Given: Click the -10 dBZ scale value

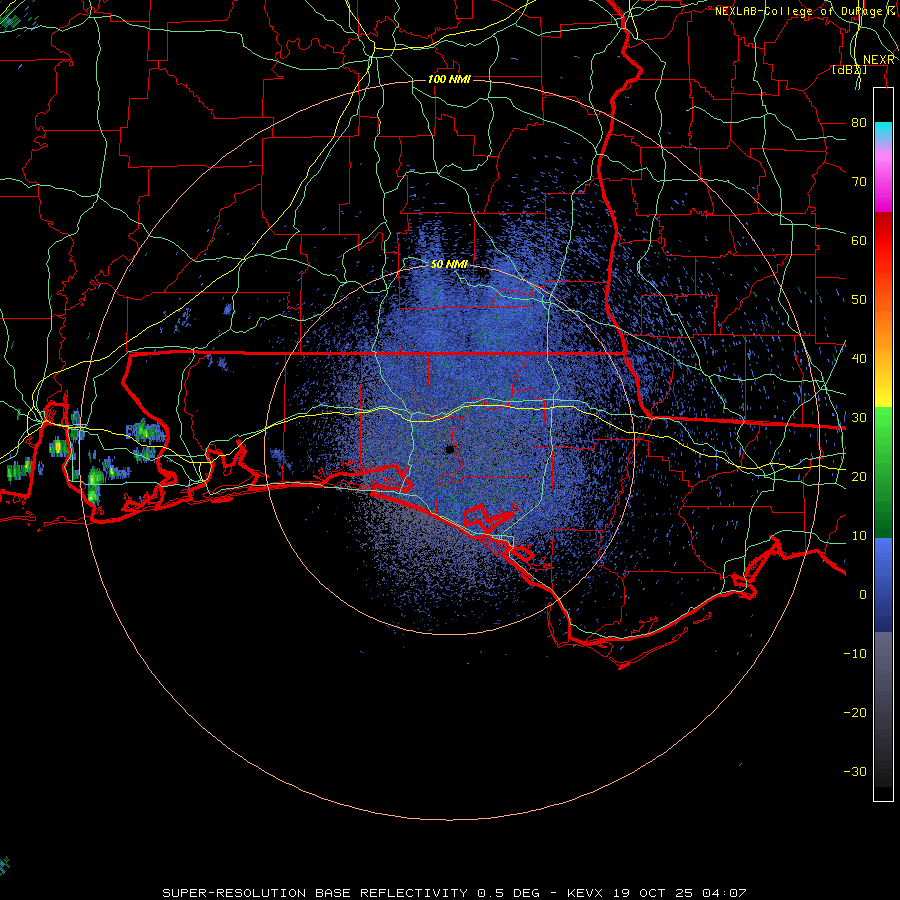Looking at the screenshot, I should [x=855, y=654].
